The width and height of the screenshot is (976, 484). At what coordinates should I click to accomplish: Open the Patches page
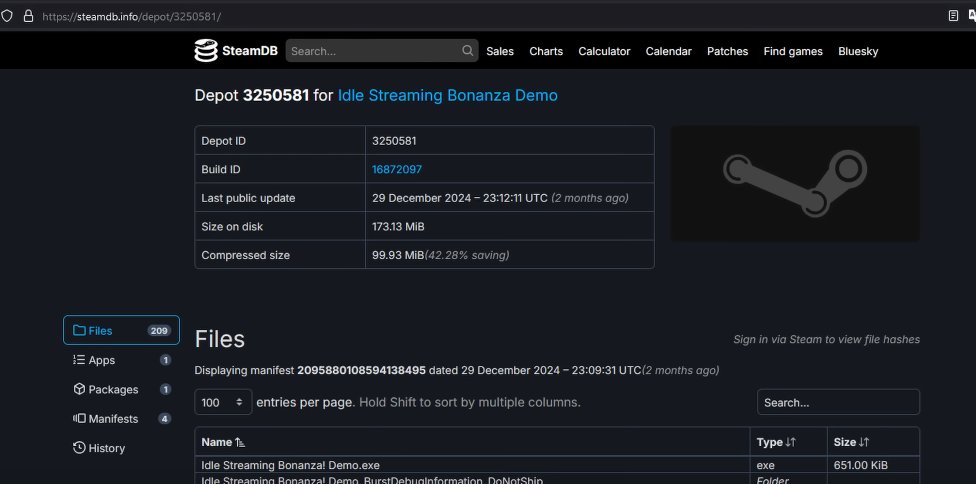728,52
